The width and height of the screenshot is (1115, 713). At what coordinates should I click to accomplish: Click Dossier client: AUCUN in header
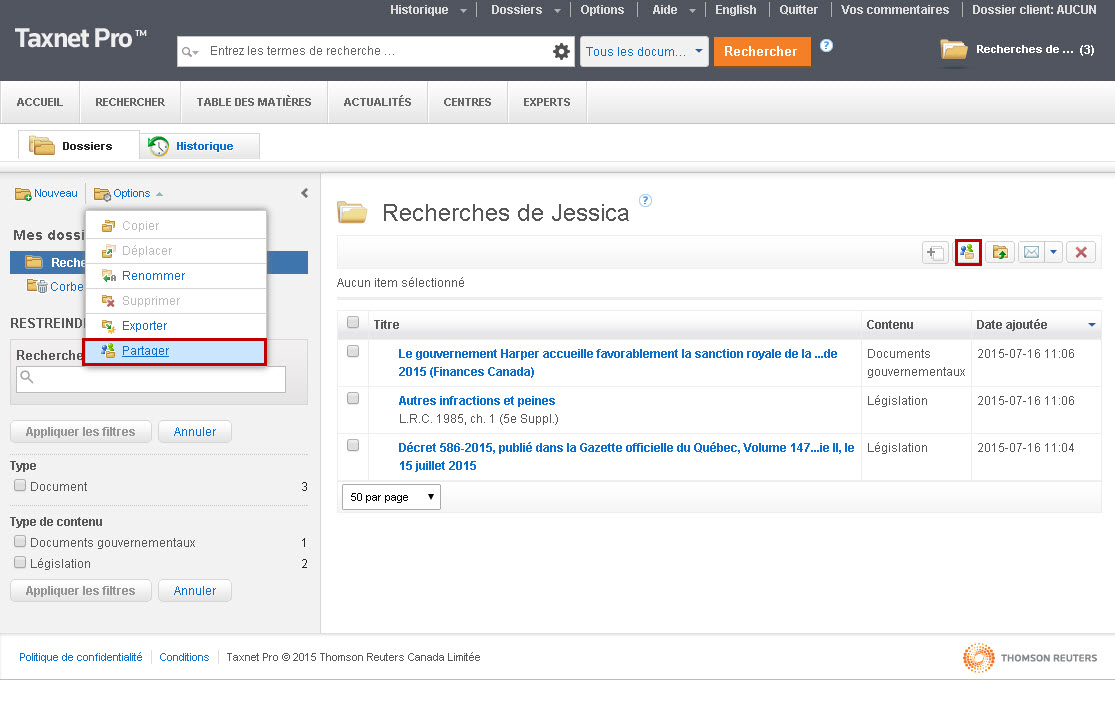[1034, 10]
